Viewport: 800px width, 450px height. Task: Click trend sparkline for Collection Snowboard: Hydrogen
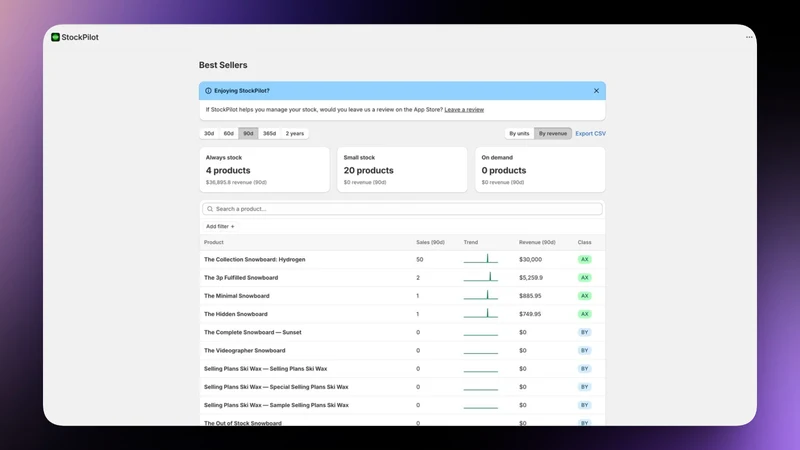coord(481,259)
